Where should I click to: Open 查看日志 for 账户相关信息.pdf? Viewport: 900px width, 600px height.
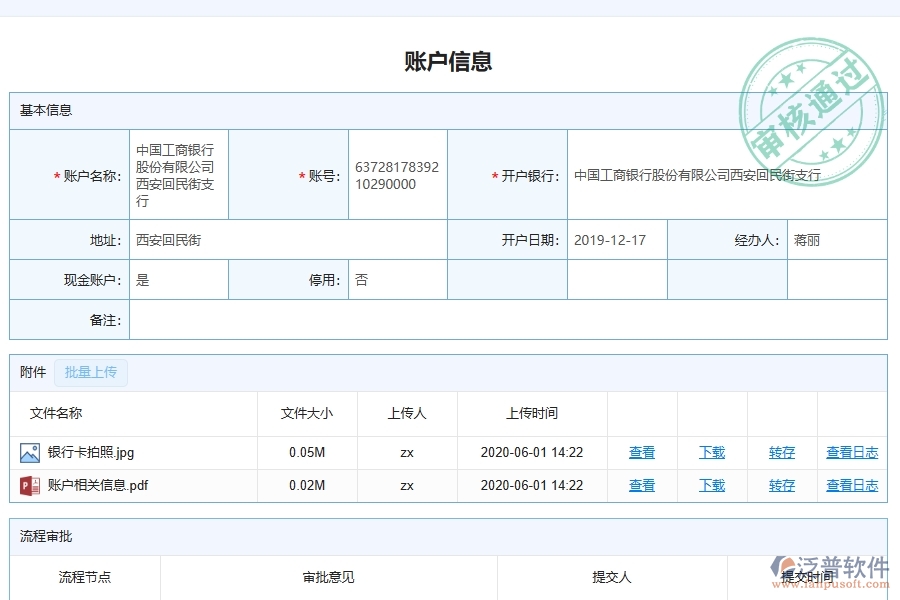[x=852, y=485]
